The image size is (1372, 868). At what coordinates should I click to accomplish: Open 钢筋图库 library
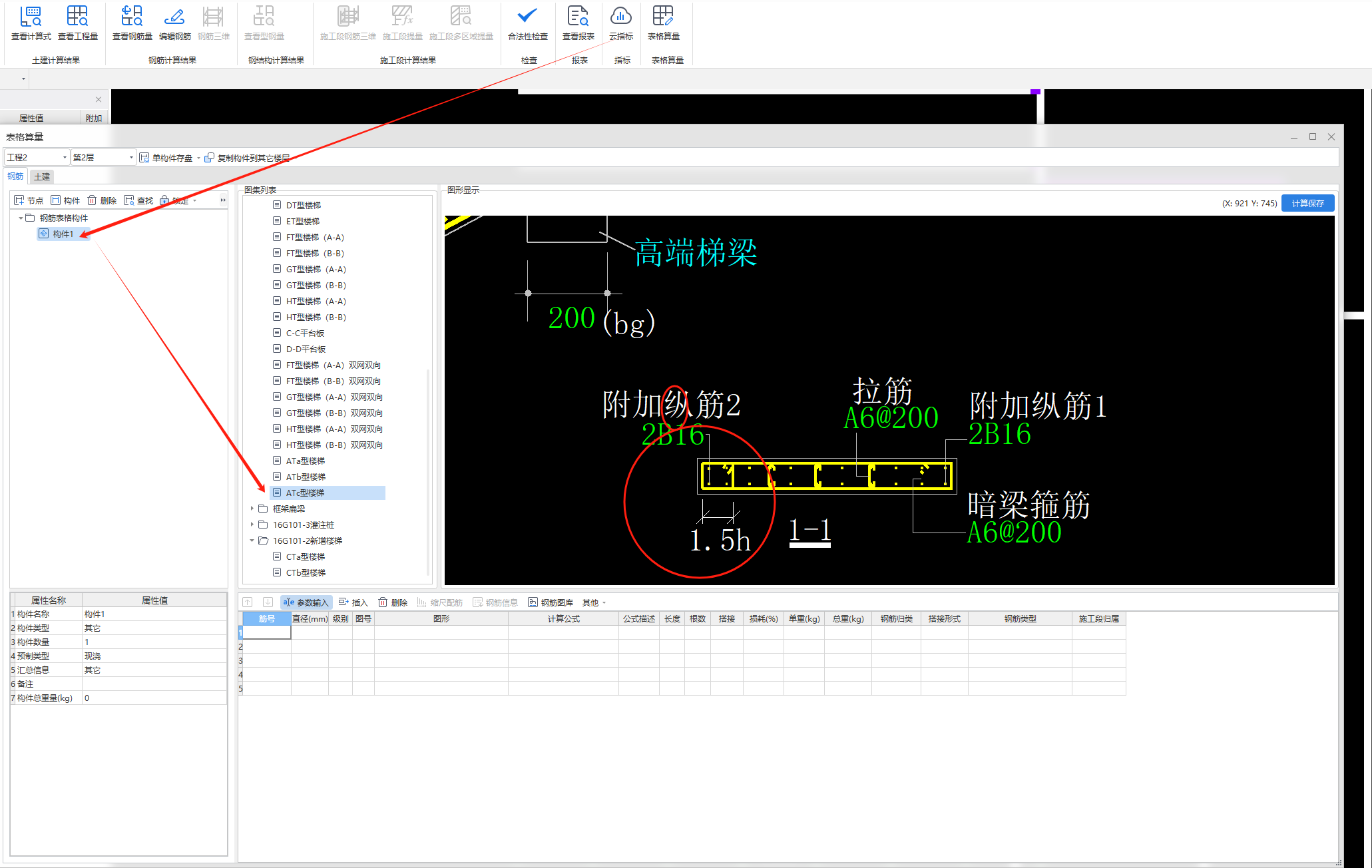point(551,602)
